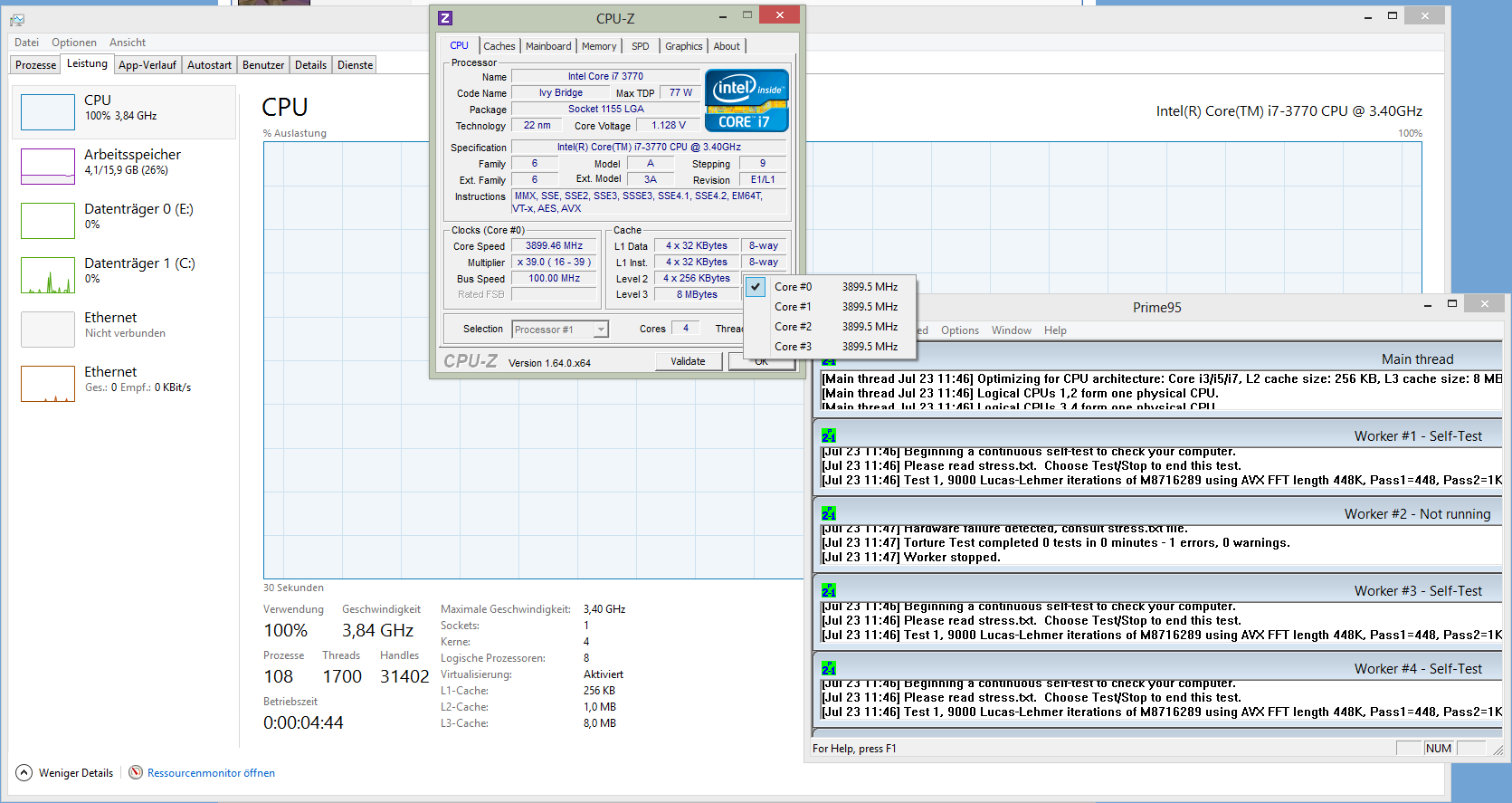Image resolution: width=1512 pixels, height=803 pixels.
Task: Open Ressourcenmonitor öffnen link
Action: tap(211, 773)
